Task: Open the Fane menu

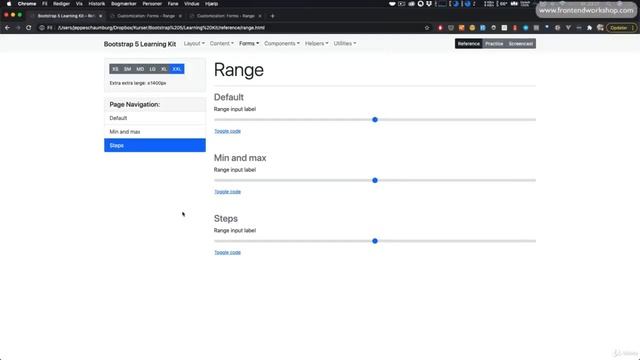Action: coord(173,4)
